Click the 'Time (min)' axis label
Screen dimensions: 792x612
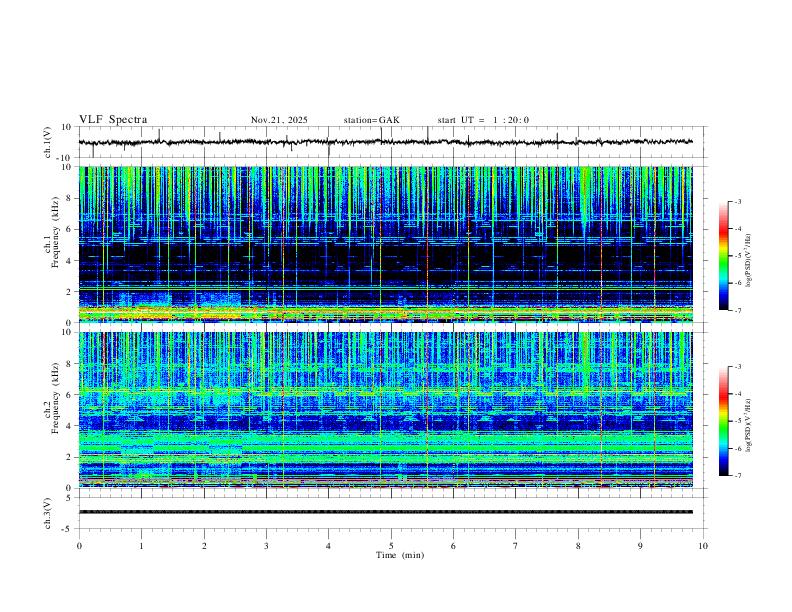[400, 555]
